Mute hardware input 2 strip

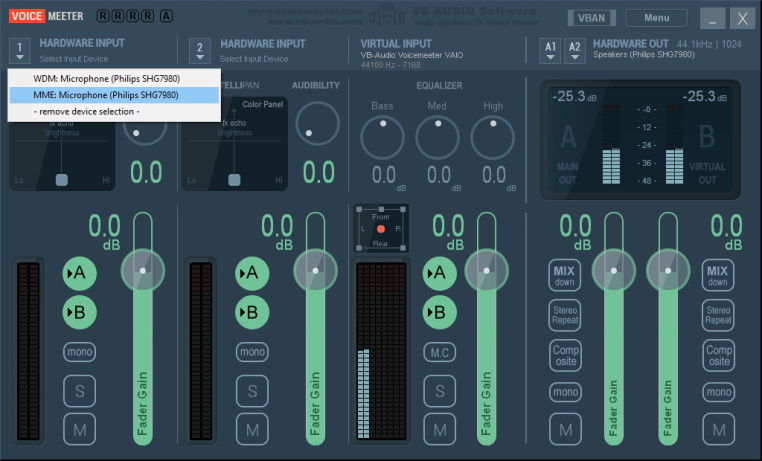coord(252,429)
